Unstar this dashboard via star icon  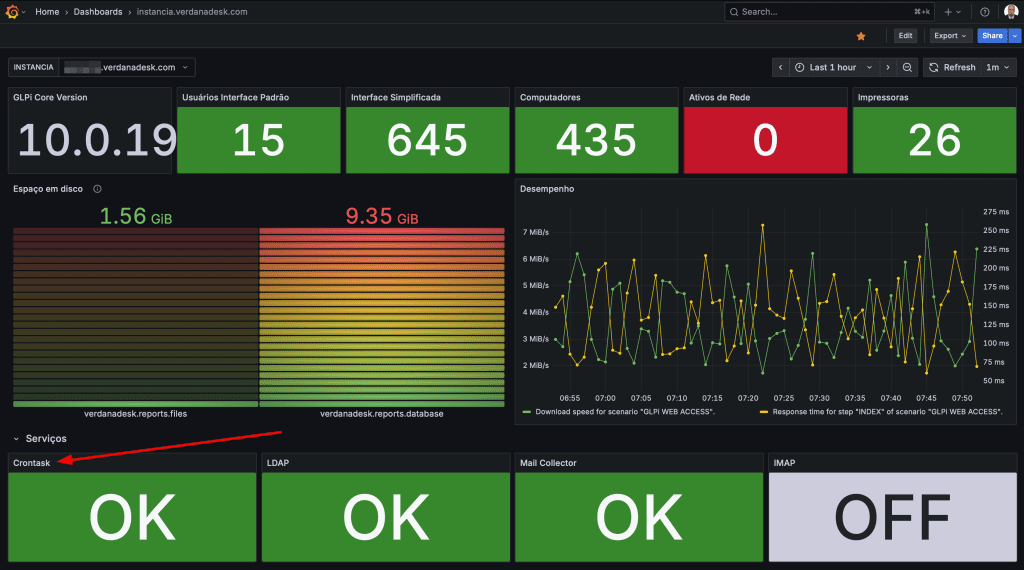(861, 36)
